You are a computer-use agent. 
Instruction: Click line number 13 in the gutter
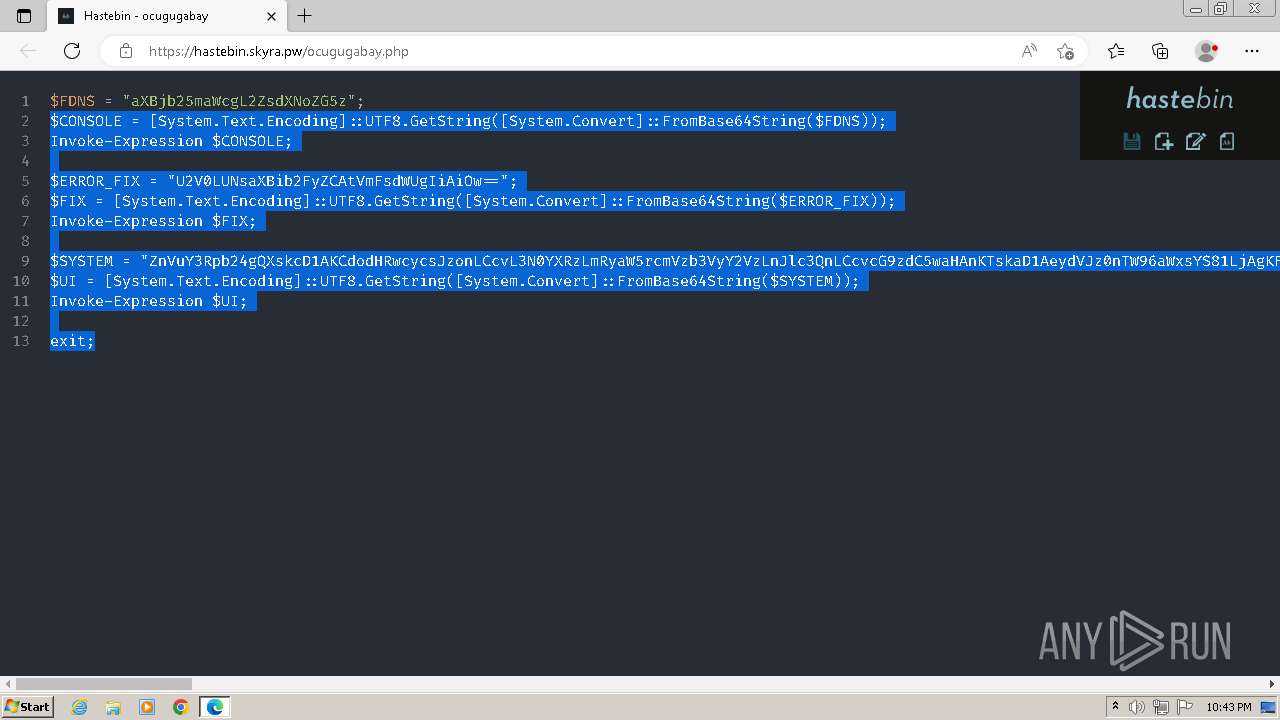(x=21, y=341)
